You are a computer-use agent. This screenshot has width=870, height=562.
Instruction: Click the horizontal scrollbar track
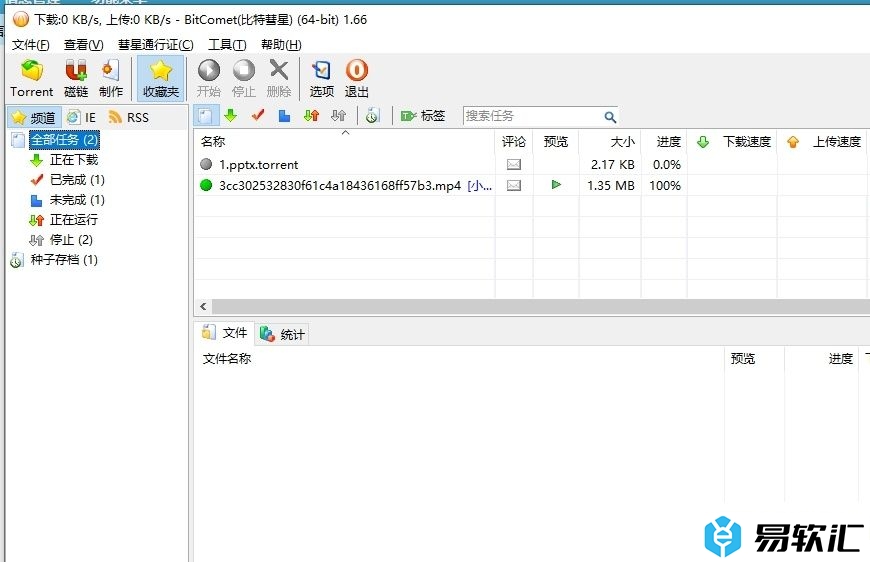click(541, 307)
